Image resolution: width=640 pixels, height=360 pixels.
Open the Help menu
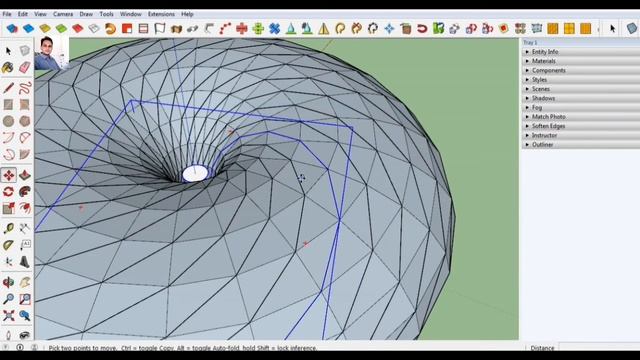coord(187,14)
